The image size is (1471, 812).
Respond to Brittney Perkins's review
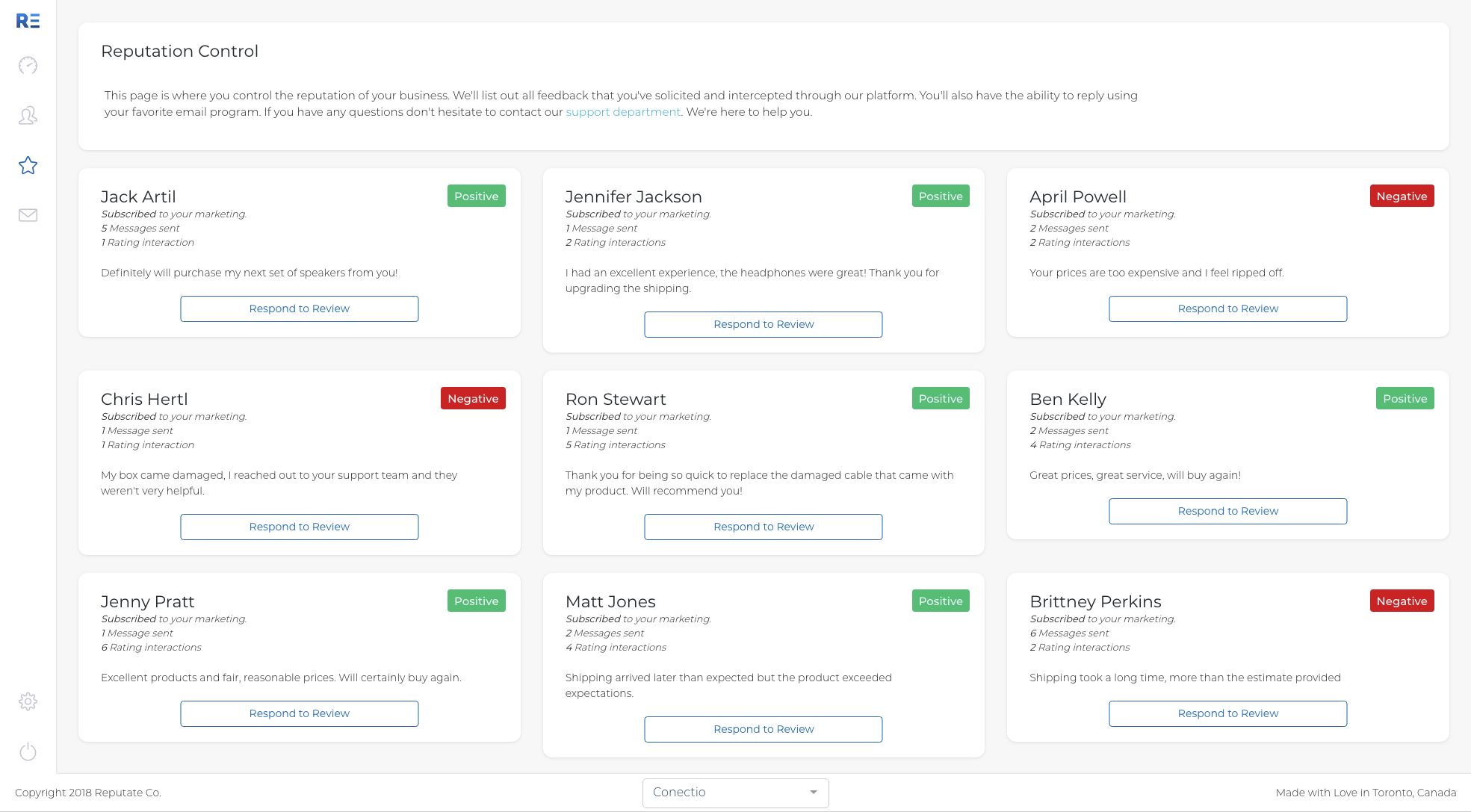1227,713
